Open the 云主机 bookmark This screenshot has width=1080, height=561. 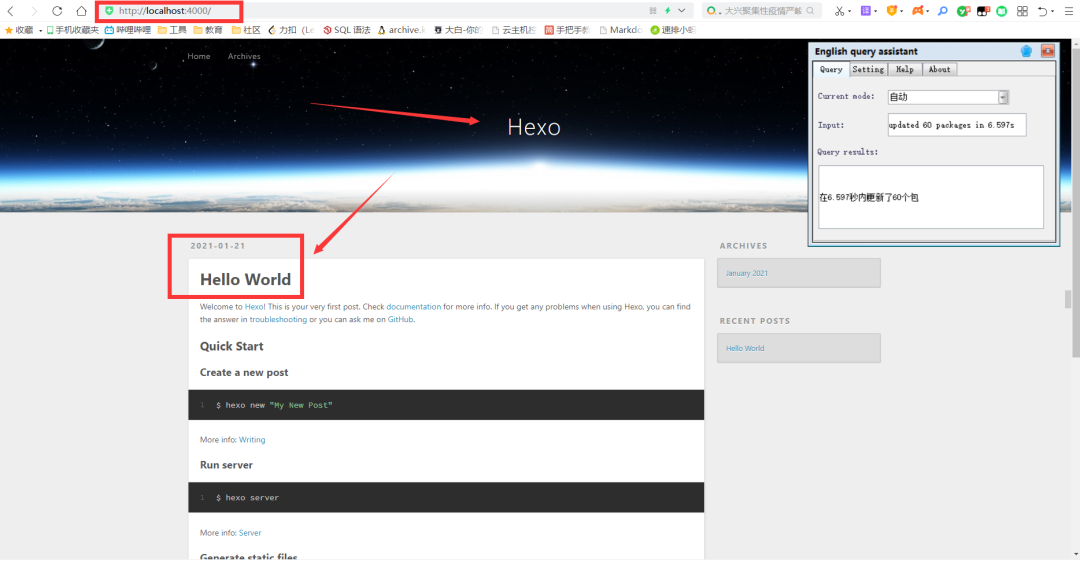point(514,30)
